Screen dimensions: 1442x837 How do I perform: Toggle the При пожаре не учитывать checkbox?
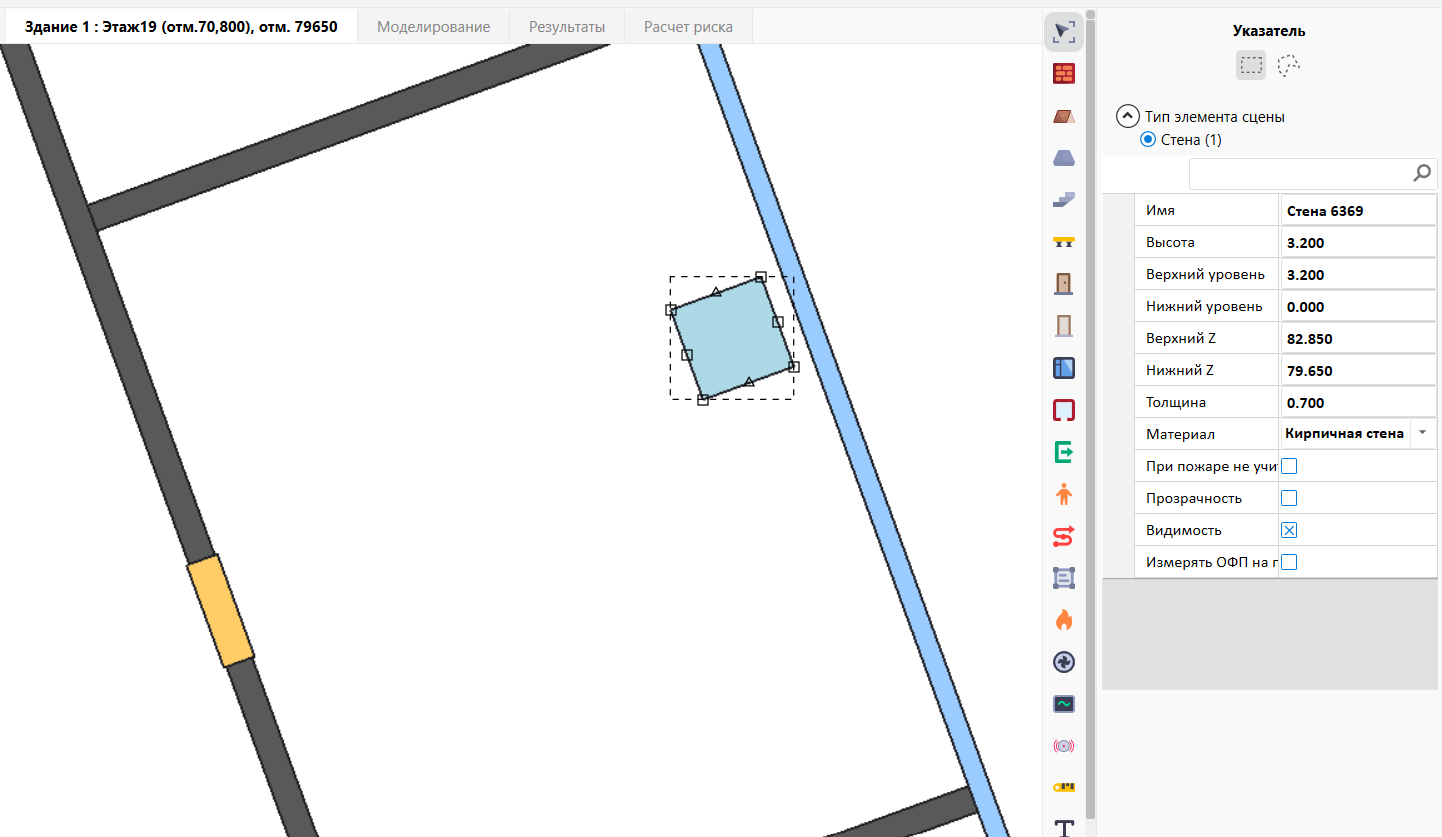pyautogui.click(x=1289, y=466)
